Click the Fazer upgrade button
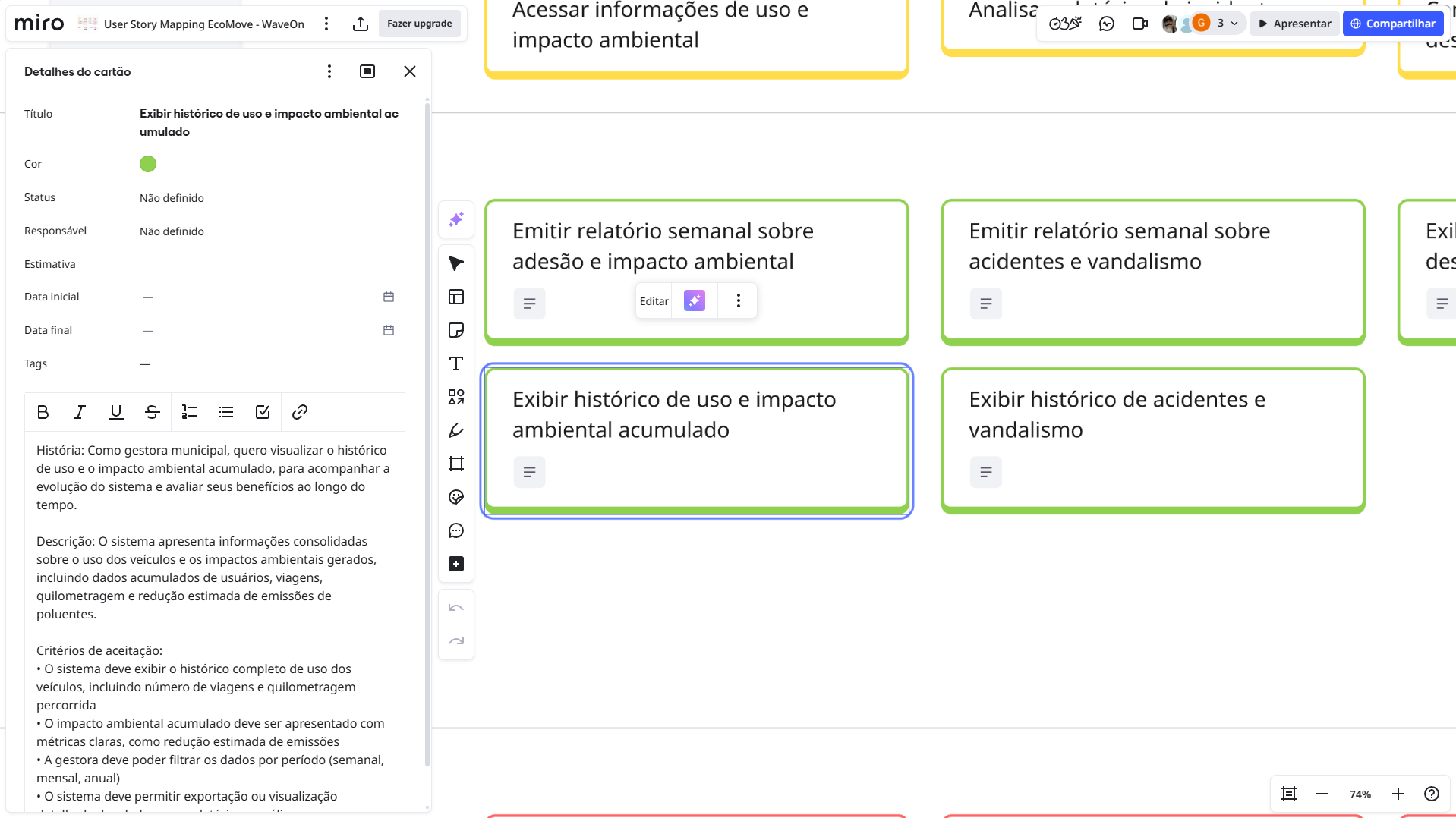The image size is (1456, 818). pyautogui.click(x=419, y=24)
